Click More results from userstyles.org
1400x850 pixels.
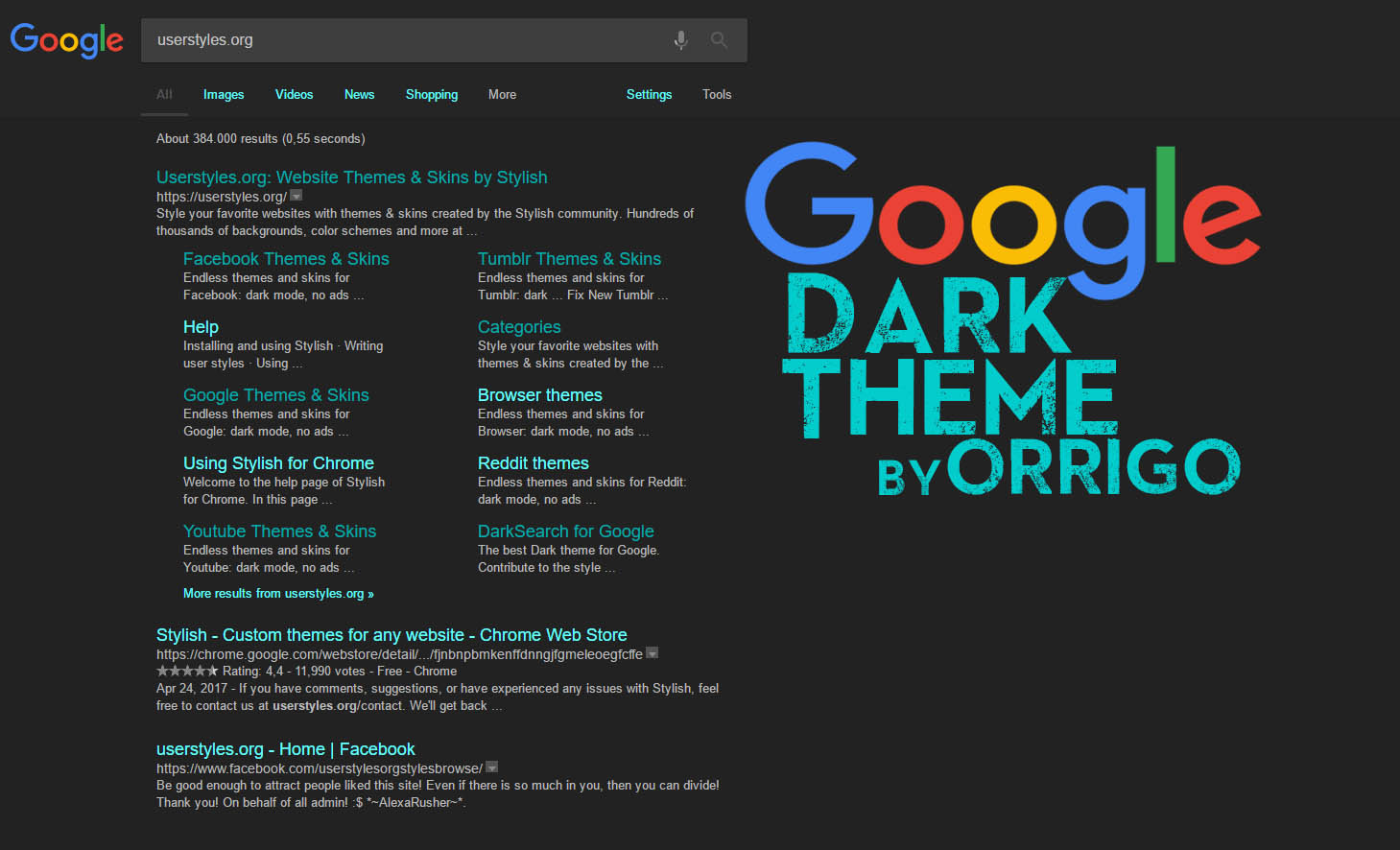(x=278, y=594)
